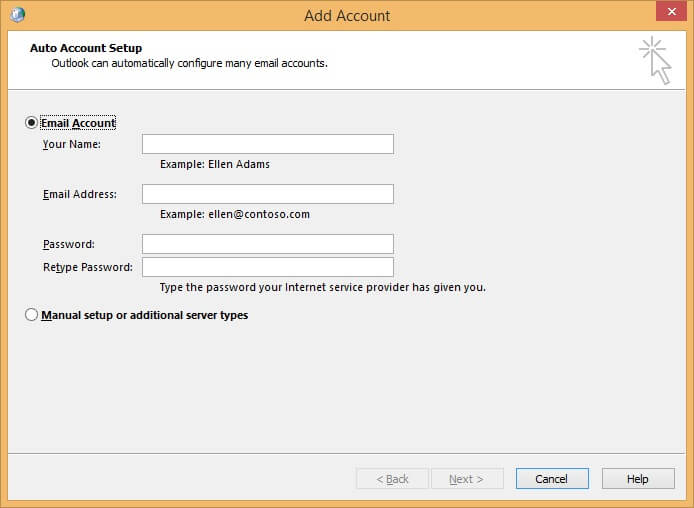Image resolution: width=694 pixels, height=508 pixels.
Task: Click the Internet service provider password hint
Action: [323, 288]
